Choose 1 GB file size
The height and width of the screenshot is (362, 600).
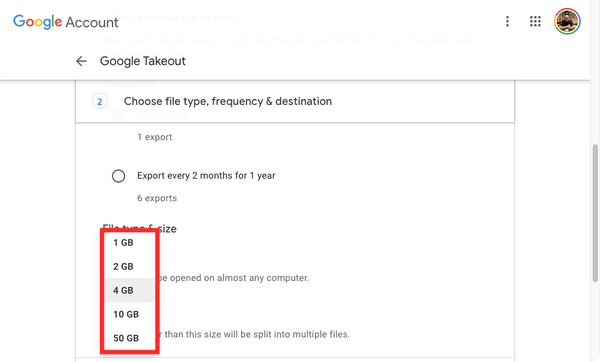point(129,243)
